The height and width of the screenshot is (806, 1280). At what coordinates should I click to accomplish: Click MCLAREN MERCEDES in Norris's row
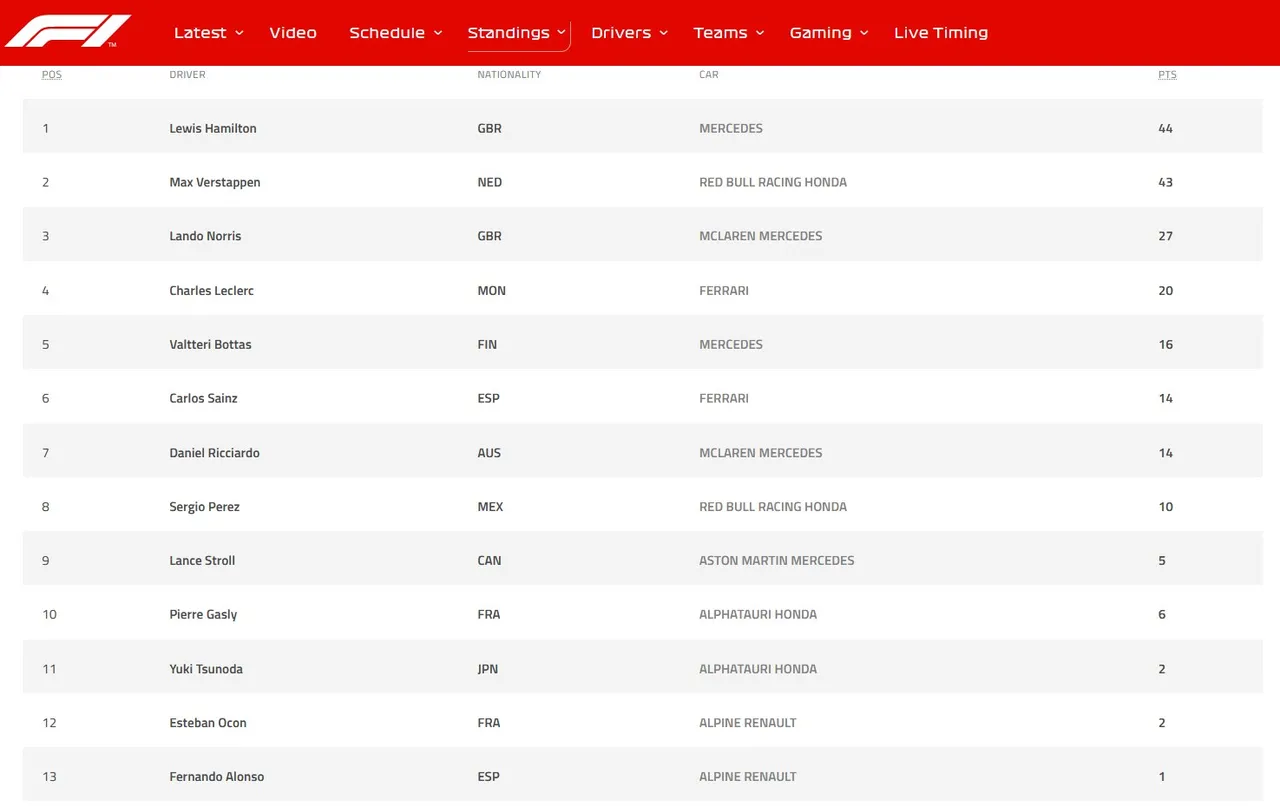click(761, 236)
